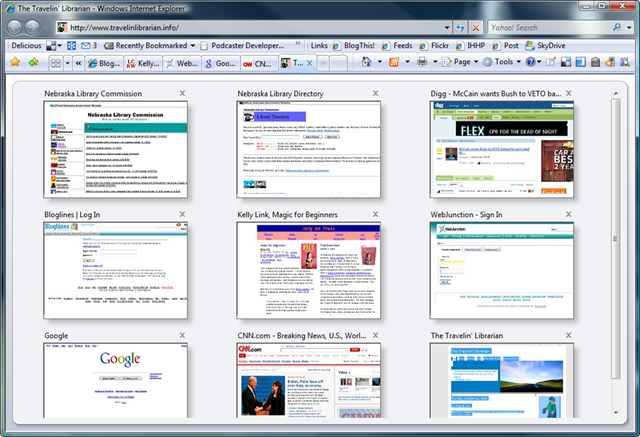Click the orange RSS Feeds icon

point(394,62)
